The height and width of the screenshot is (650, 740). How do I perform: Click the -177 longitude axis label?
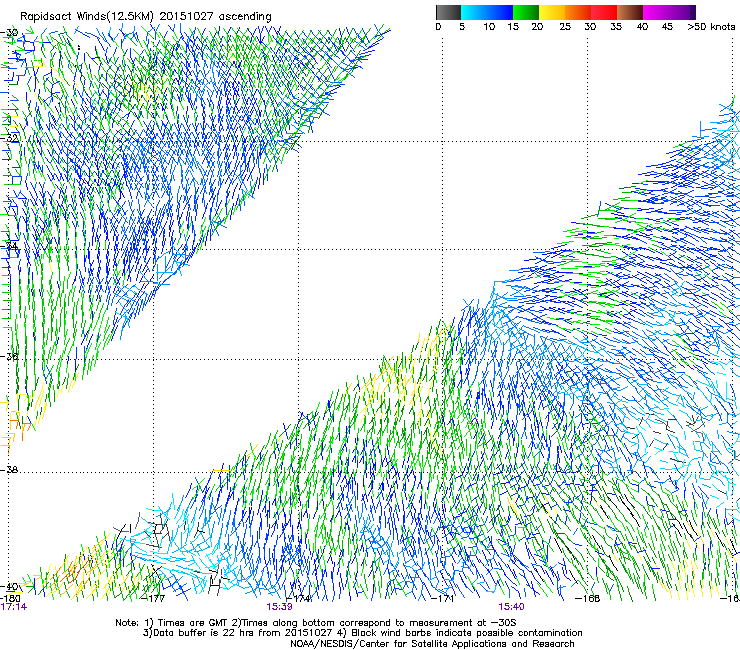click(x=154, y=599)
